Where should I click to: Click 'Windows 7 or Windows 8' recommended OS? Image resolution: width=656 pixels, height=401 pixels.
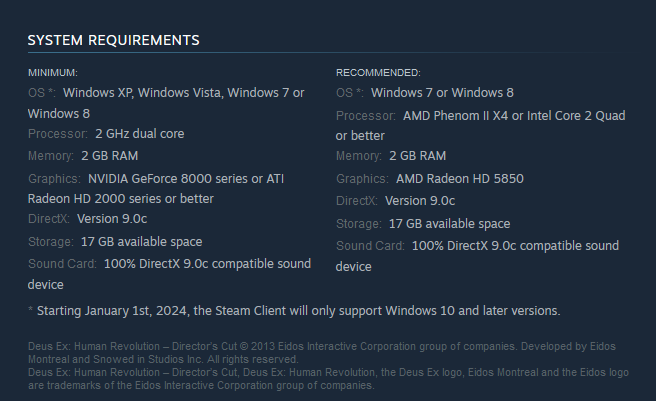(442, 93)
